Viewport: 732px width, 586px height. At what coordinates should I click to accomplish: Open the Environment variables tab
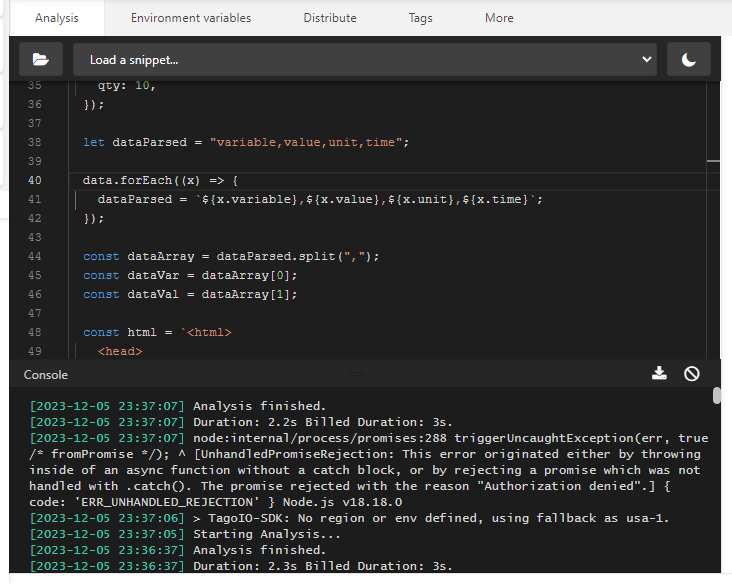point(191,18)
